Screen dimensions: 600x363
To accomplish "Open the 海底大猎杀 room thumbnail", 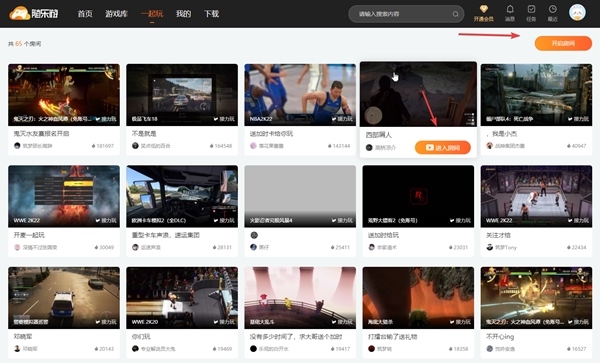I will point(418,298).
